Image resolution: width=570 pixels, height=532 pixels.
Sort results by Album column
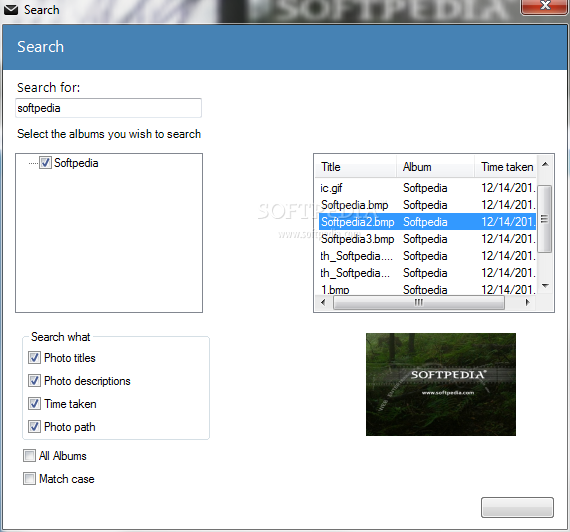pyautogui.click(x=435, y=167)
